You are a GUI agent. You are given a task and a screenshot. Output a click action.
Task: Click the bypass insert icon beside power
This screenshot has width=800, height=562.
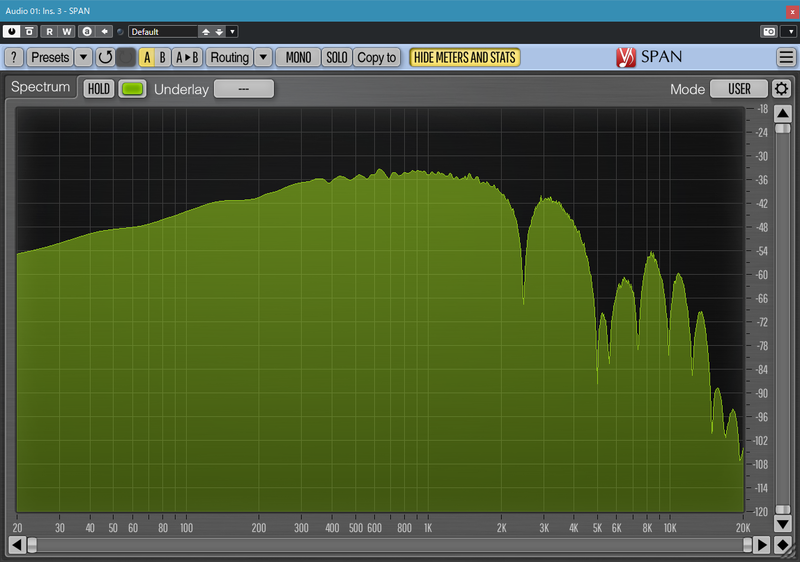29,32
